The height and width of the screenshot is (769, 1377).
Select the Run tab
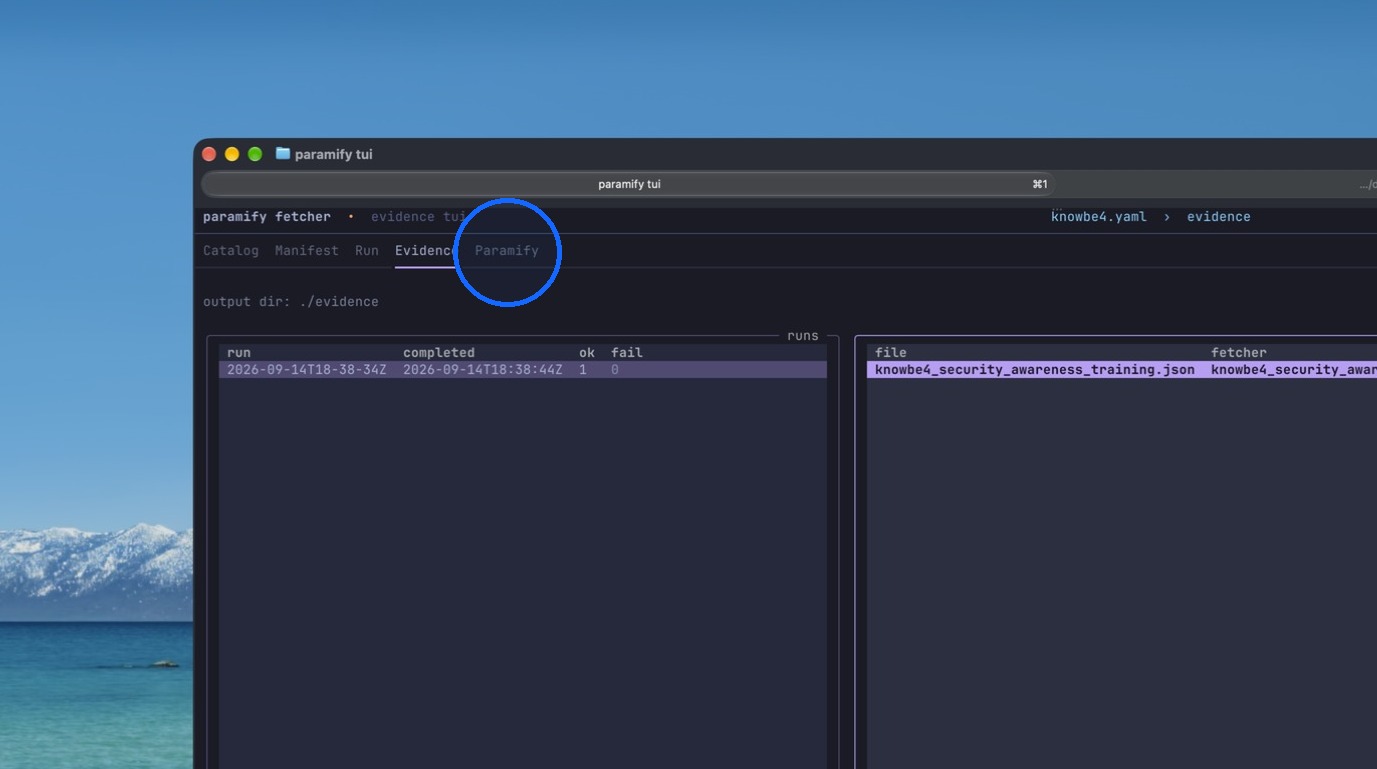point(367,251)
